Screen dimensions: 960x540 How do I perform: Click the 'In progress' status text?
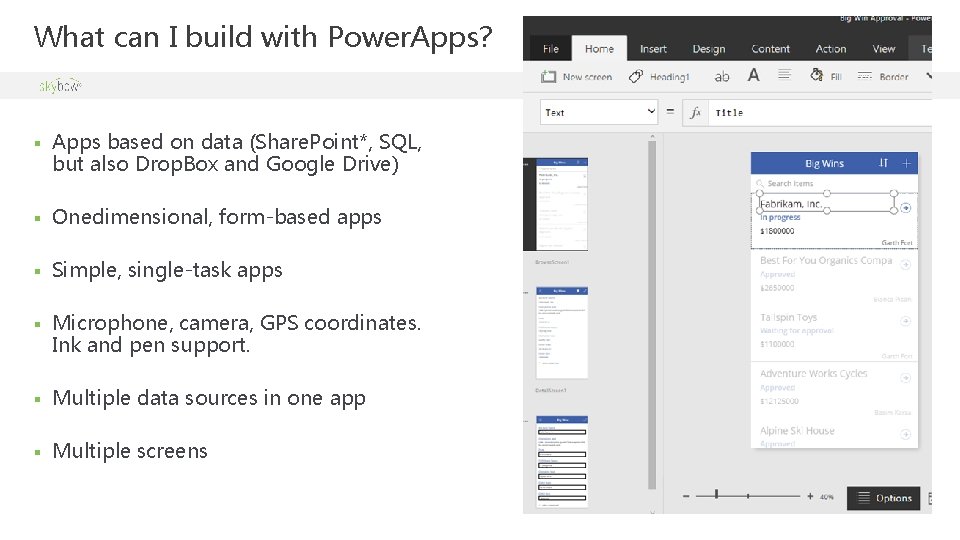(x=780, y=217)
